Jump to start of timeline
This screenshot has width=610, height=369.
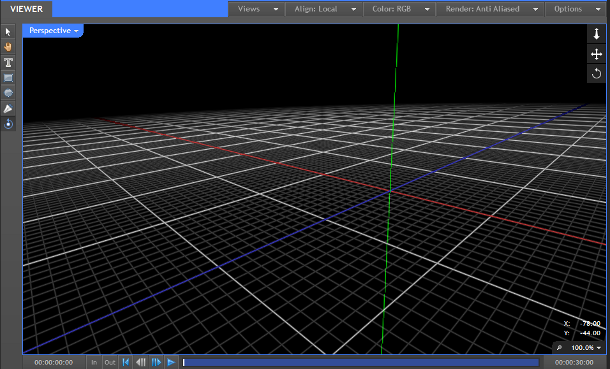(x=126, y=362)
